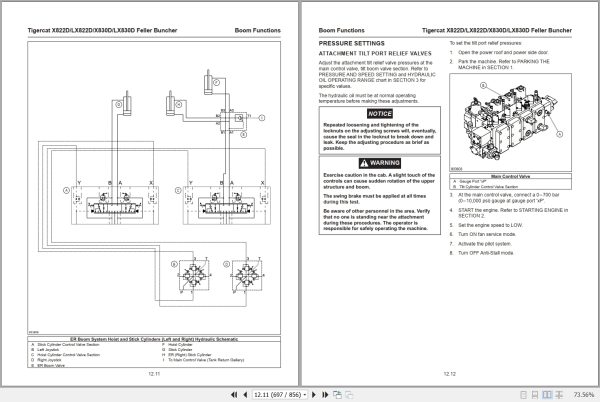The width and height of the screenshot is (600, 402).
Task: Click page number 12.12 at page bottom
Action: click(x=450, y=374)
